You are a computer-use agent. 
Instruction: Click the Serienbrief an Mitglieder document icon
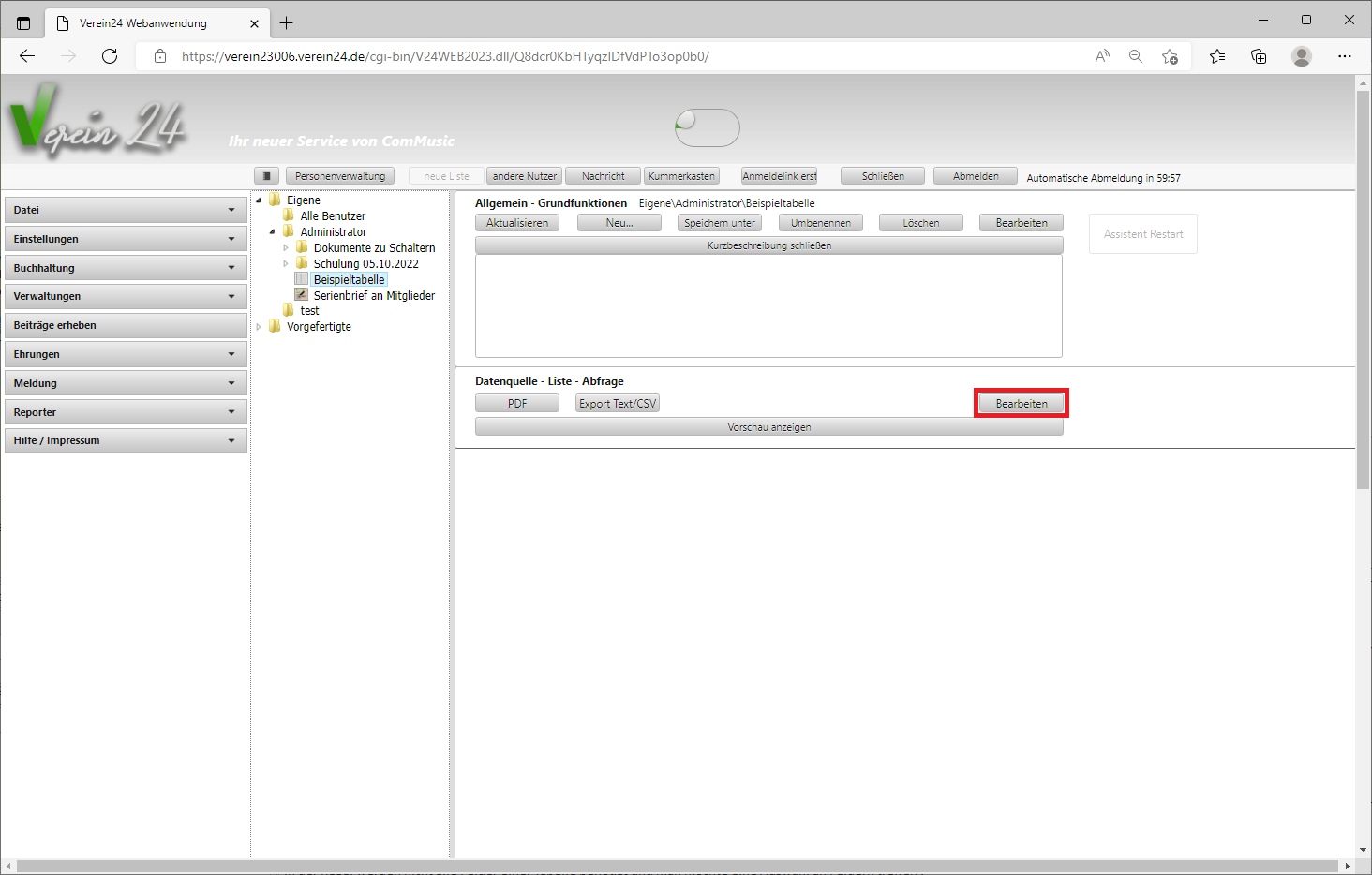click(301, 295)
